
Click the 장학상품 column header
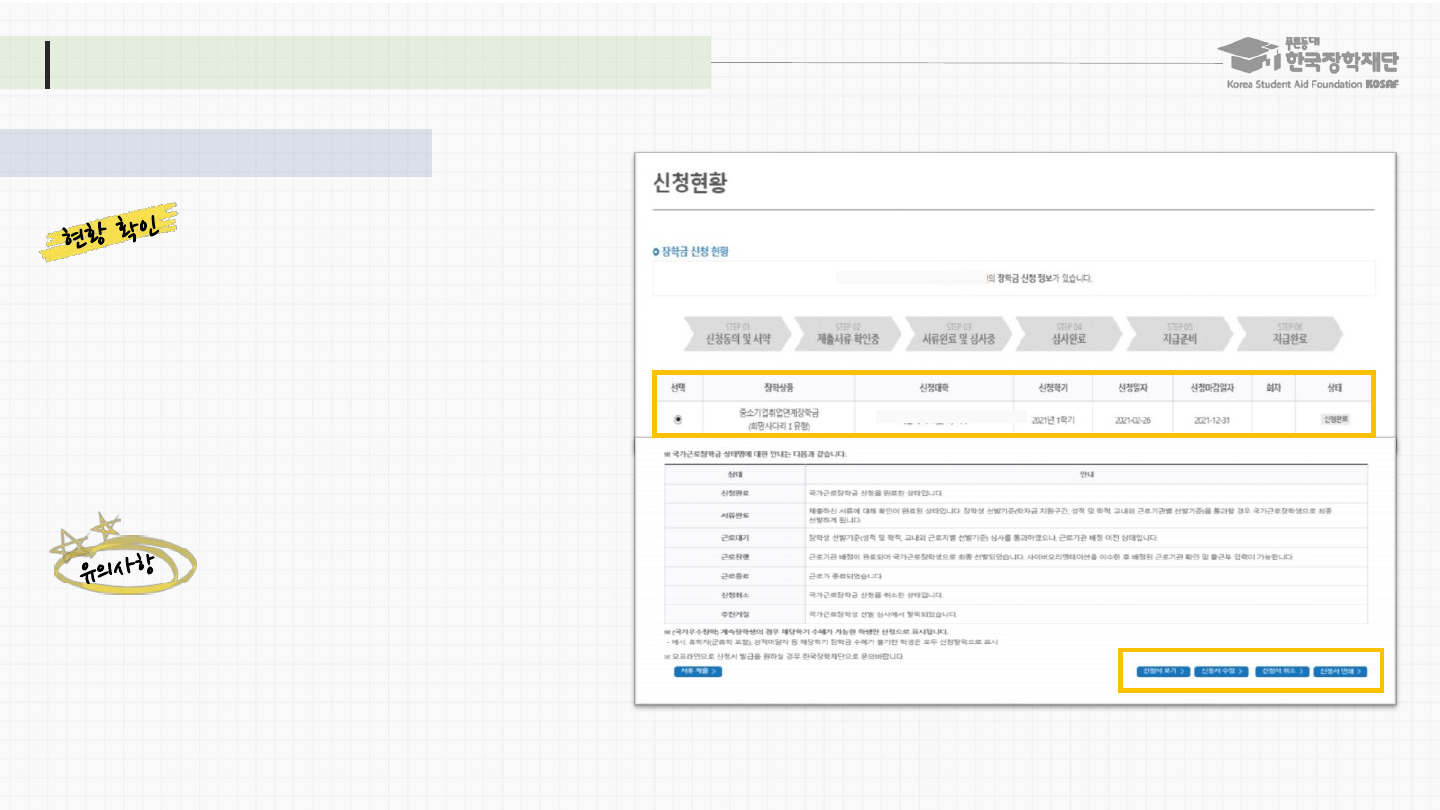click(784, 387)
